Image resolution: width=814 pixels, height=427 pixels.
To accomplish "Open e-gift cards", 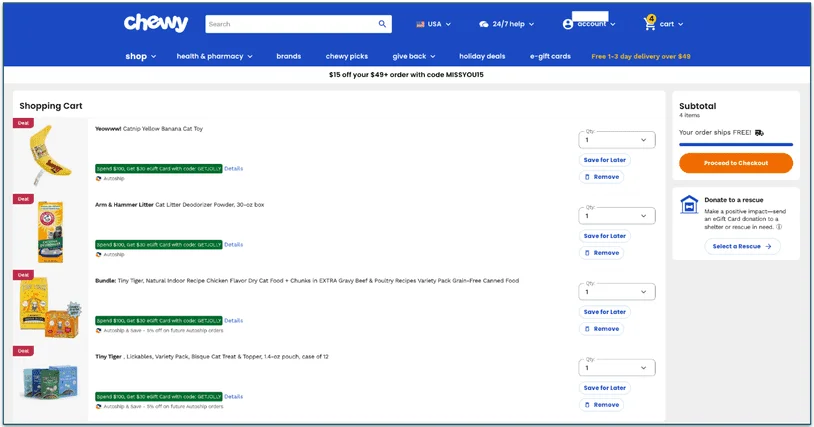I will point(550,56).
